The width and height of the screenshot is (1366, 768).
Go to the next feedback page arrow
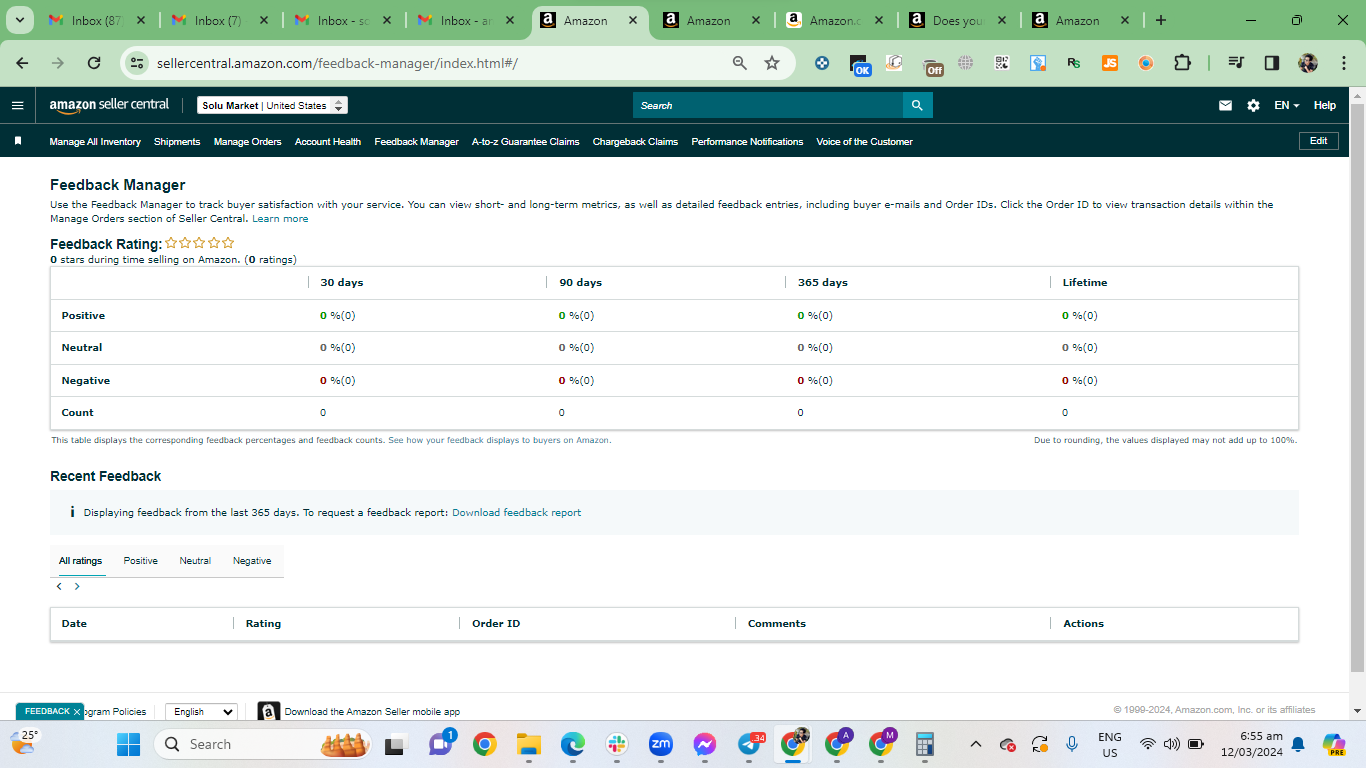[x=77, y=587]
